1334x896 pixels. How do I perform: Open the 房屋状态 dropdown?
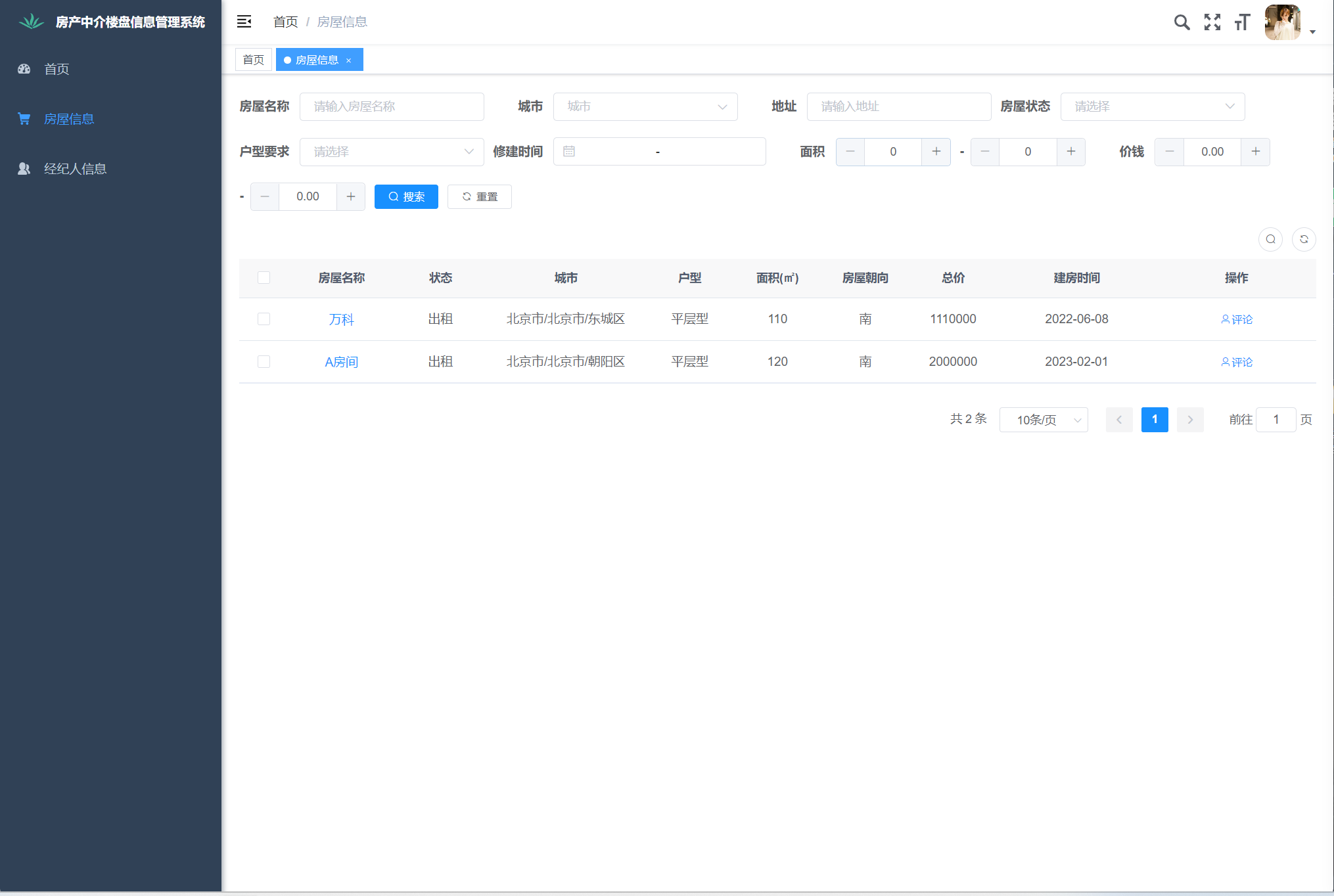click(x=1152, y=106)
